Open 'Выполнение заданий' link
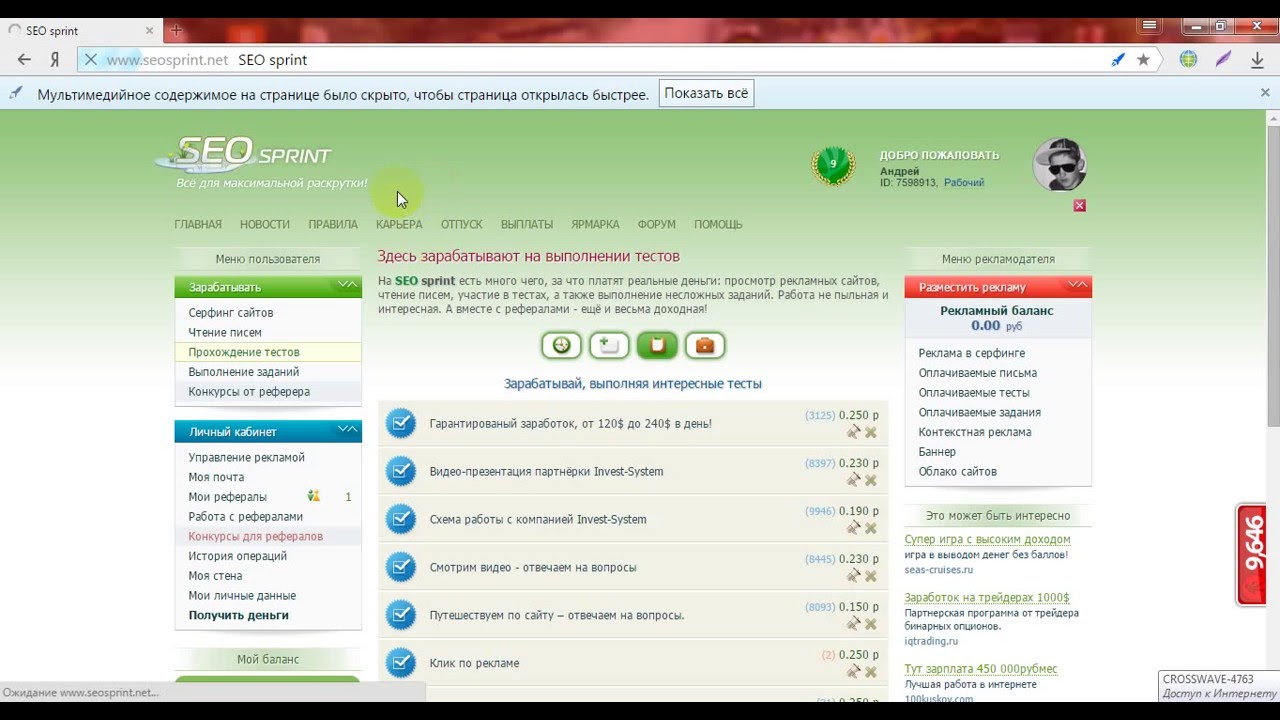Image resolution: width=1280 pixels, height=720 pixels. pyautogui.click(x=244, y=372)
